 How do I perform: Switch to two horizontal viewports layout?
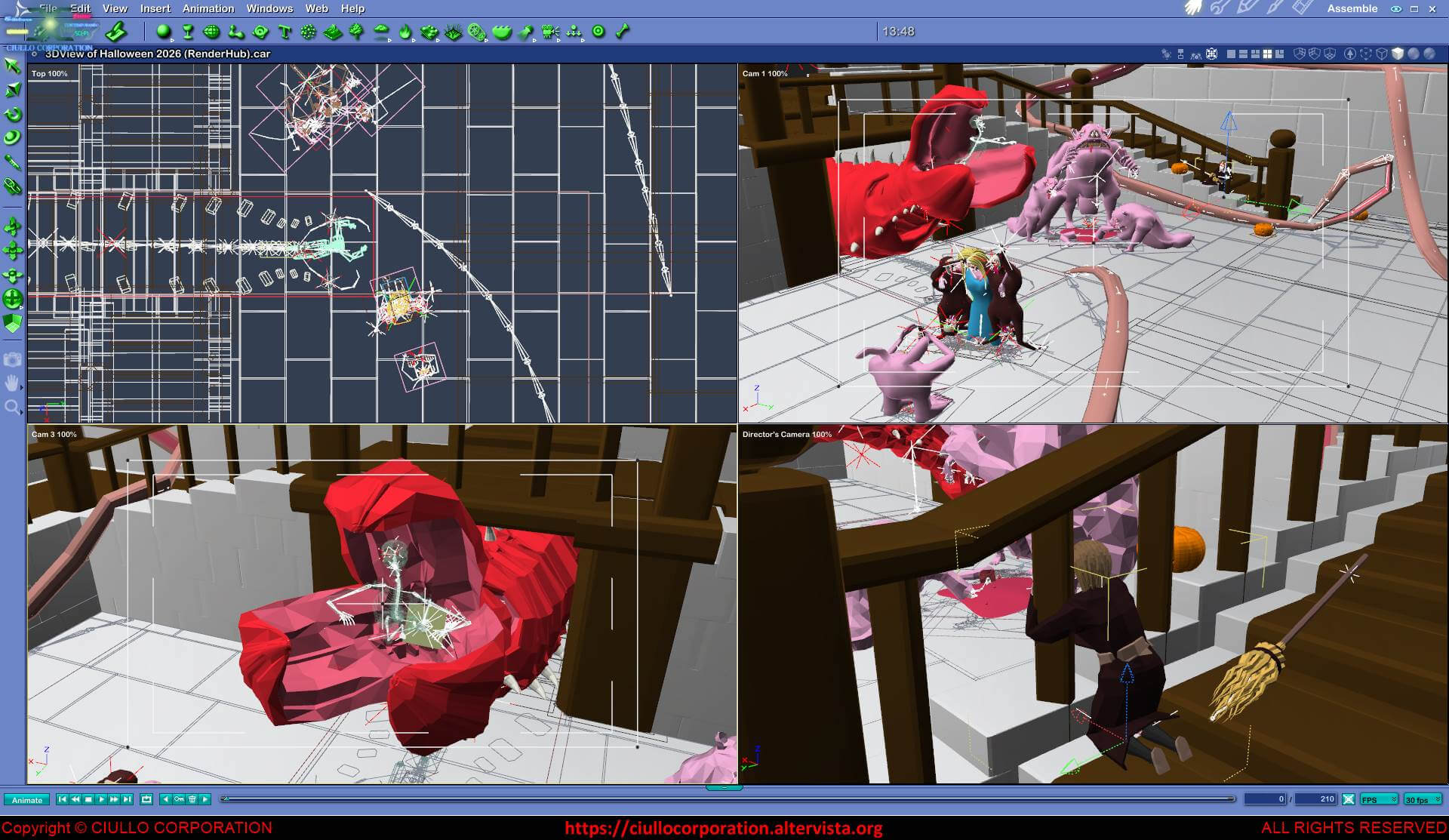1243,54
